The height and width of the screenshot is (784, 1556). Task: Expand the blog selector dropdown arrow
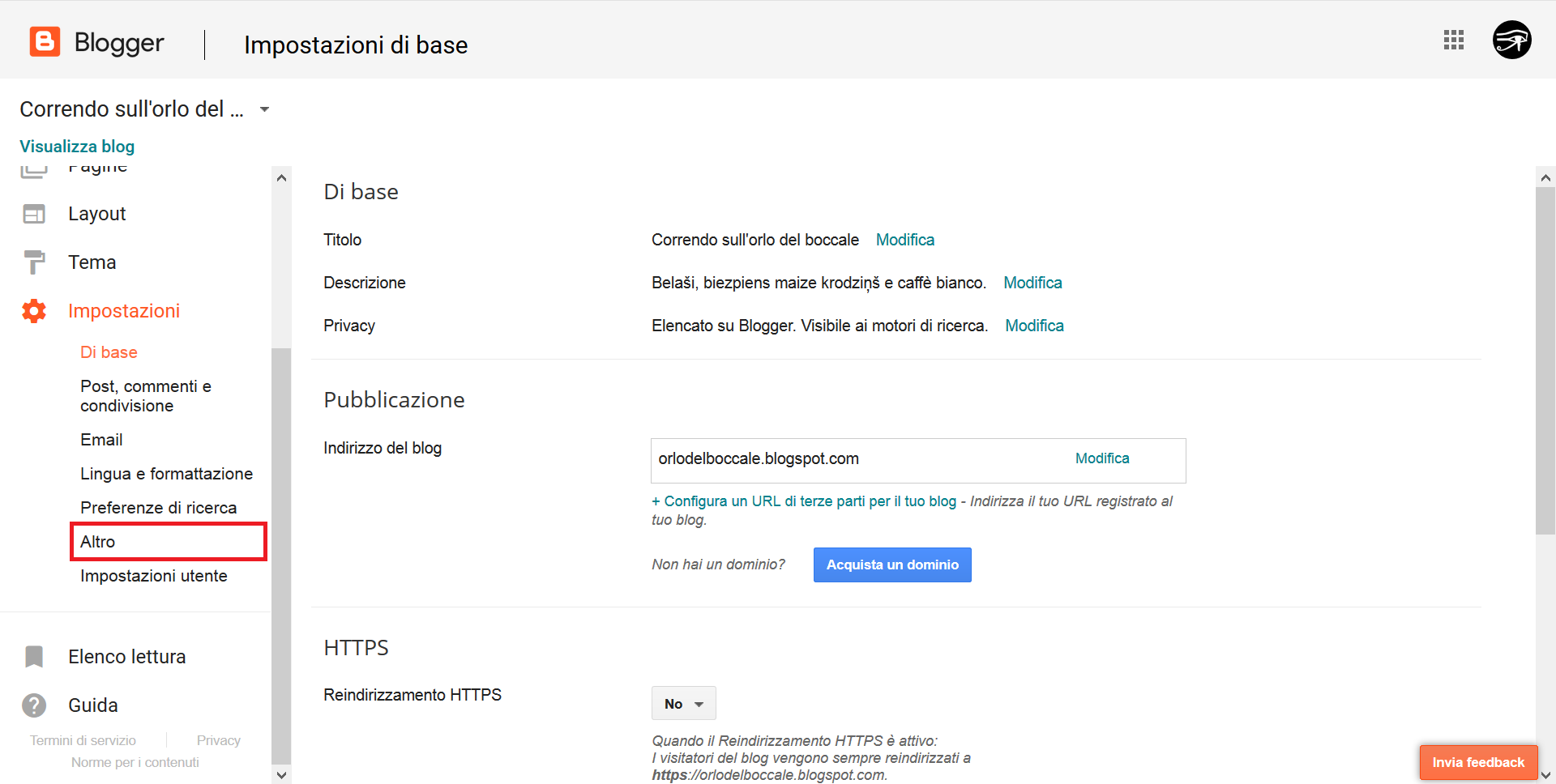click(264, 109)
